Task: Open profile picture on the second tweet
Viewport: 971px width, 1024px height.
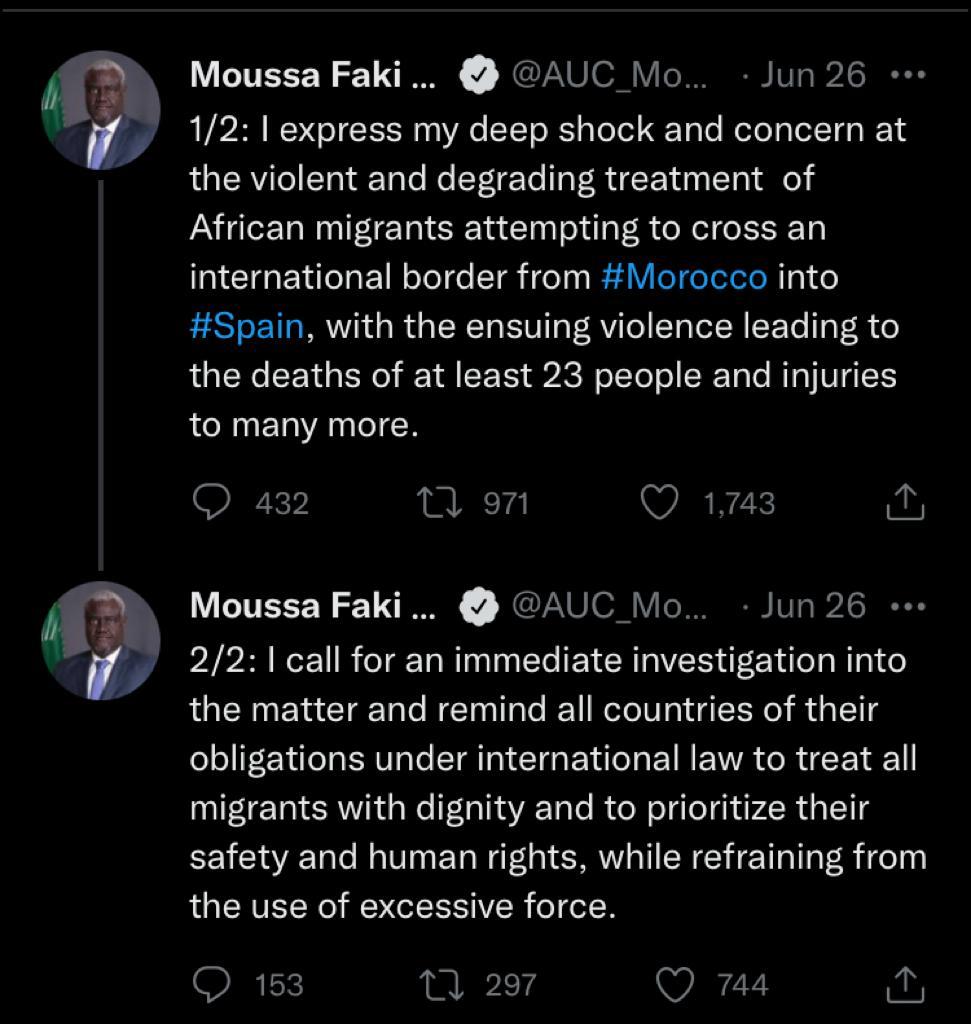Action: click(101, 640)
